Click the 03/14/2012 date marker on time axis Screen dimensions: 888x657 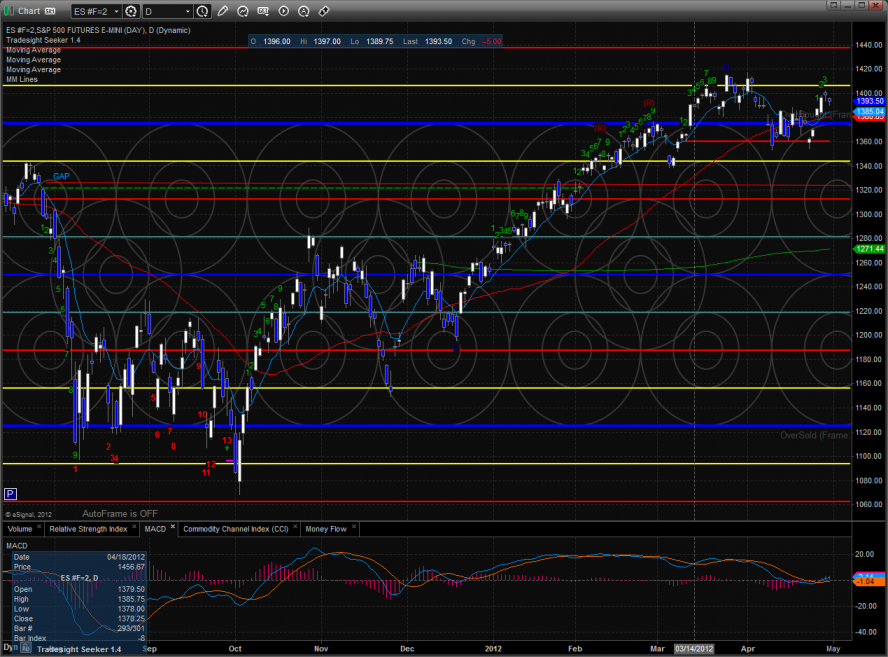[x=696, y=648]
